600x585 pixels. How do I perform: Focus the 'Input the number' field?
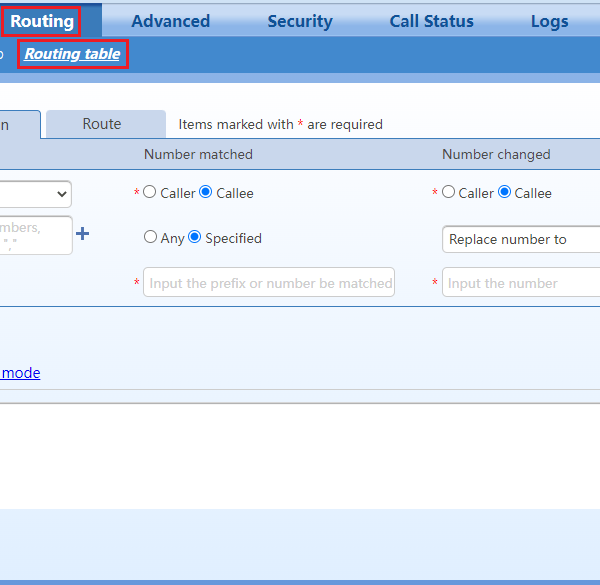tap(520, 283)
